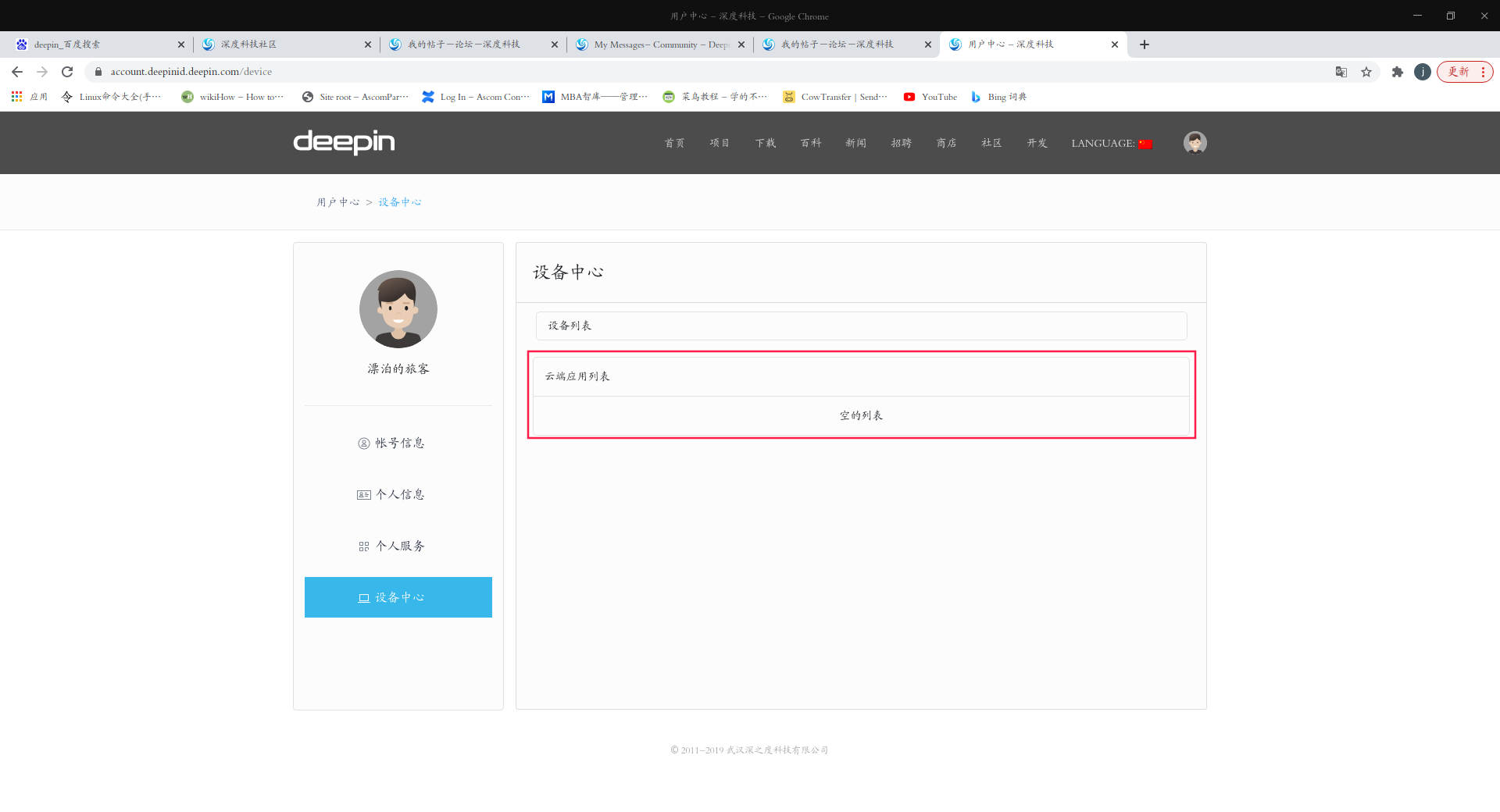
Task: Reload the current page
Action: point(67,72)
